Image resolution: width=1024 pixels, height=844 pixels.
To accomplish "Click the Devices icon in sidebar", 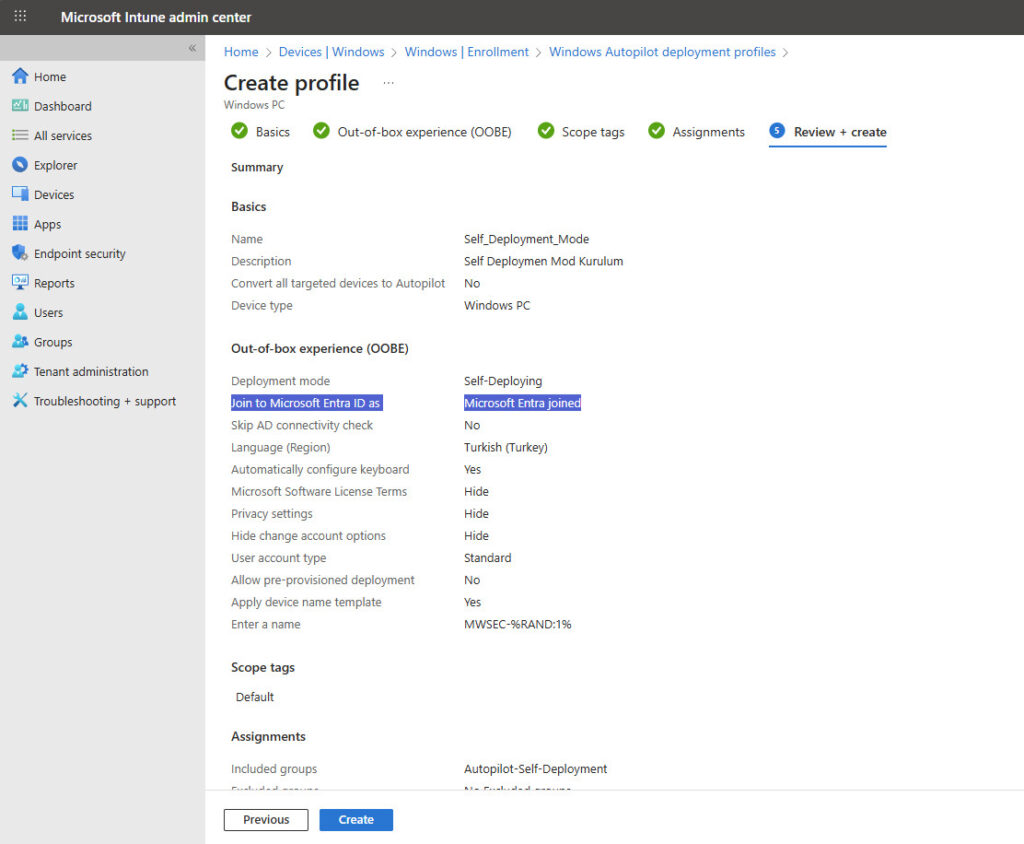I will click(20, 195).
